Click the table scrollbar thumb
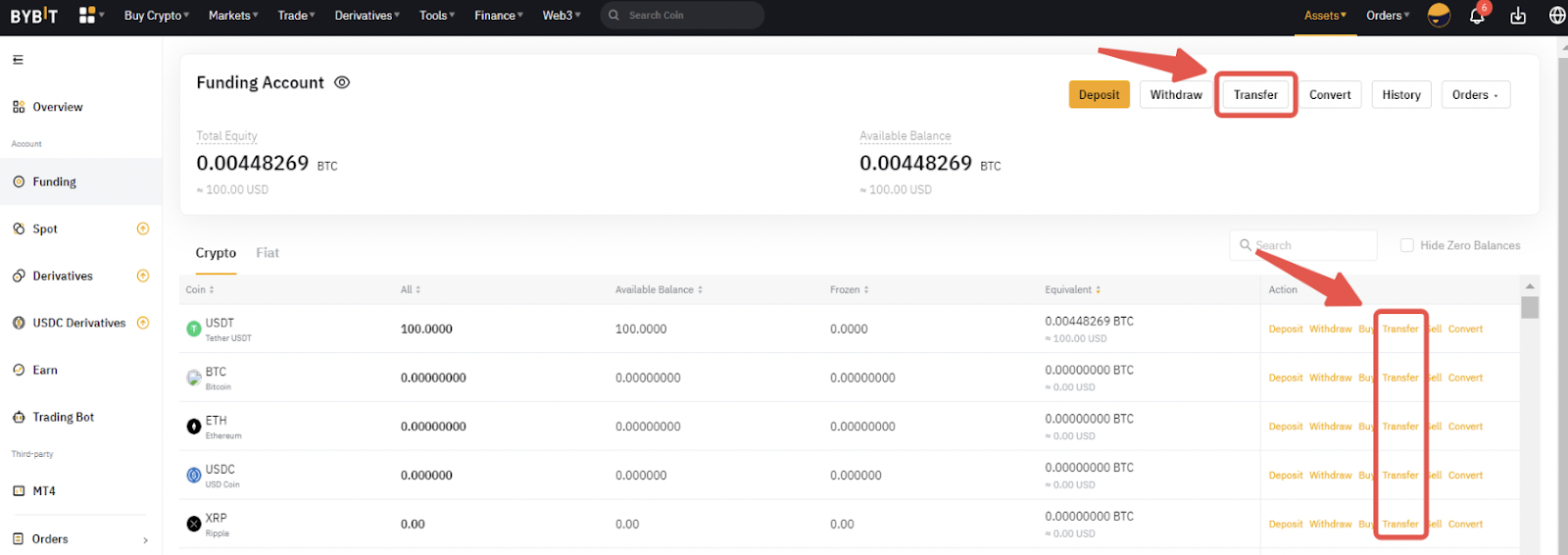This screenshot has height=555, width=1568. (x=1530, y=307)
